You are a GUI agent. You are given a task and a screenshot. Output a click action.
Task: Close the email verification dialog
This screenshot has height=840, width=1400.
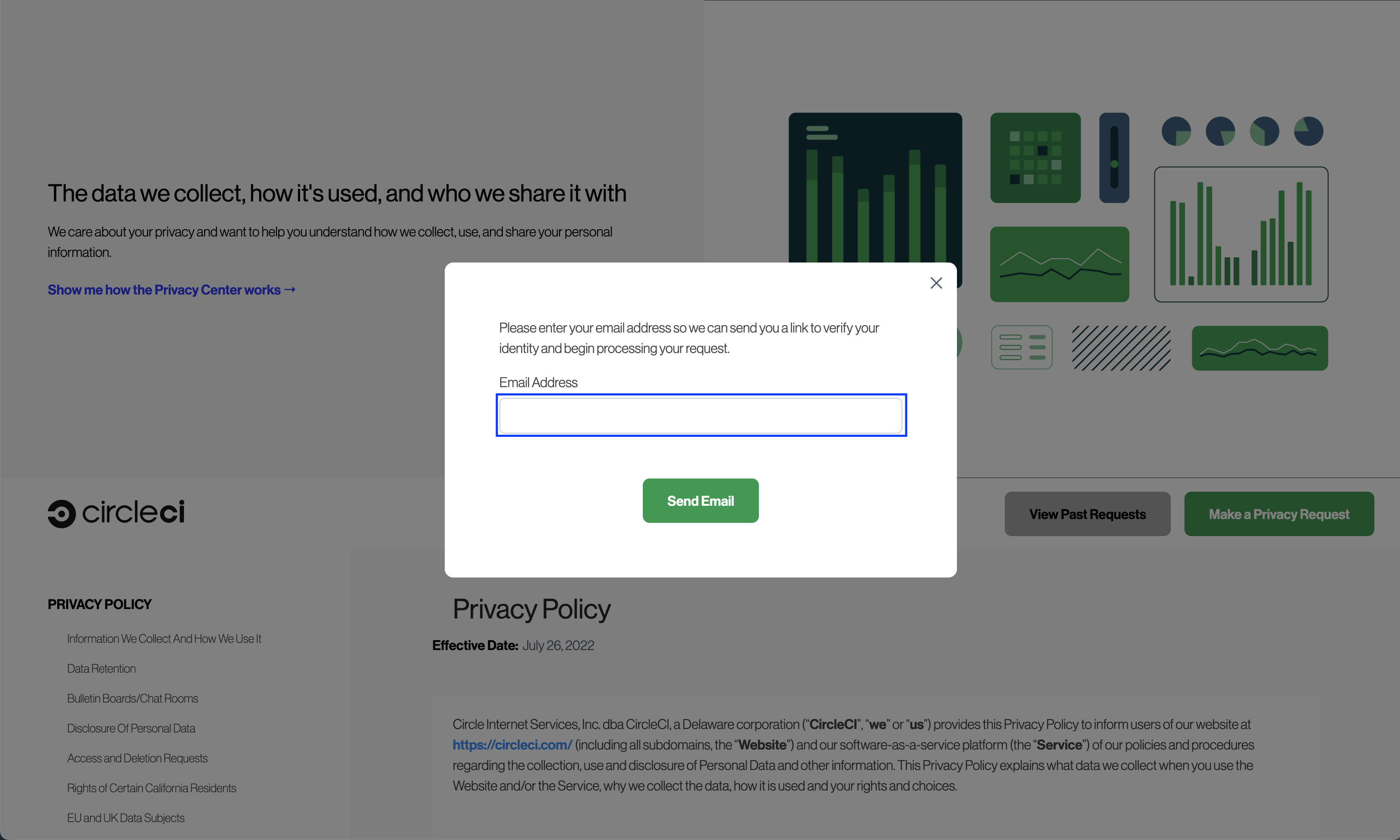click(936, 283)
